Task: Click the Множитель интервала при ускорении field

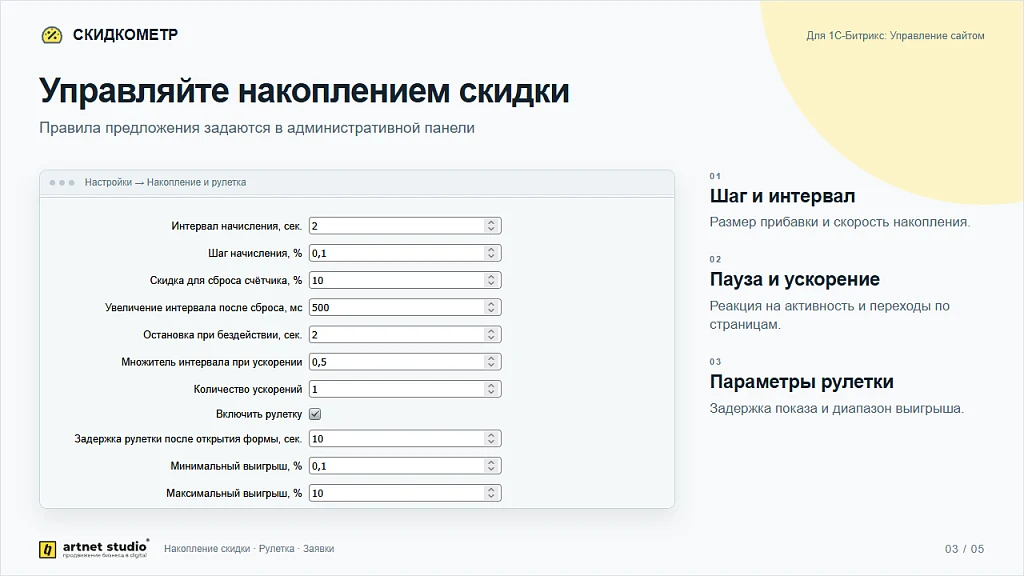Action: (405, 362)
